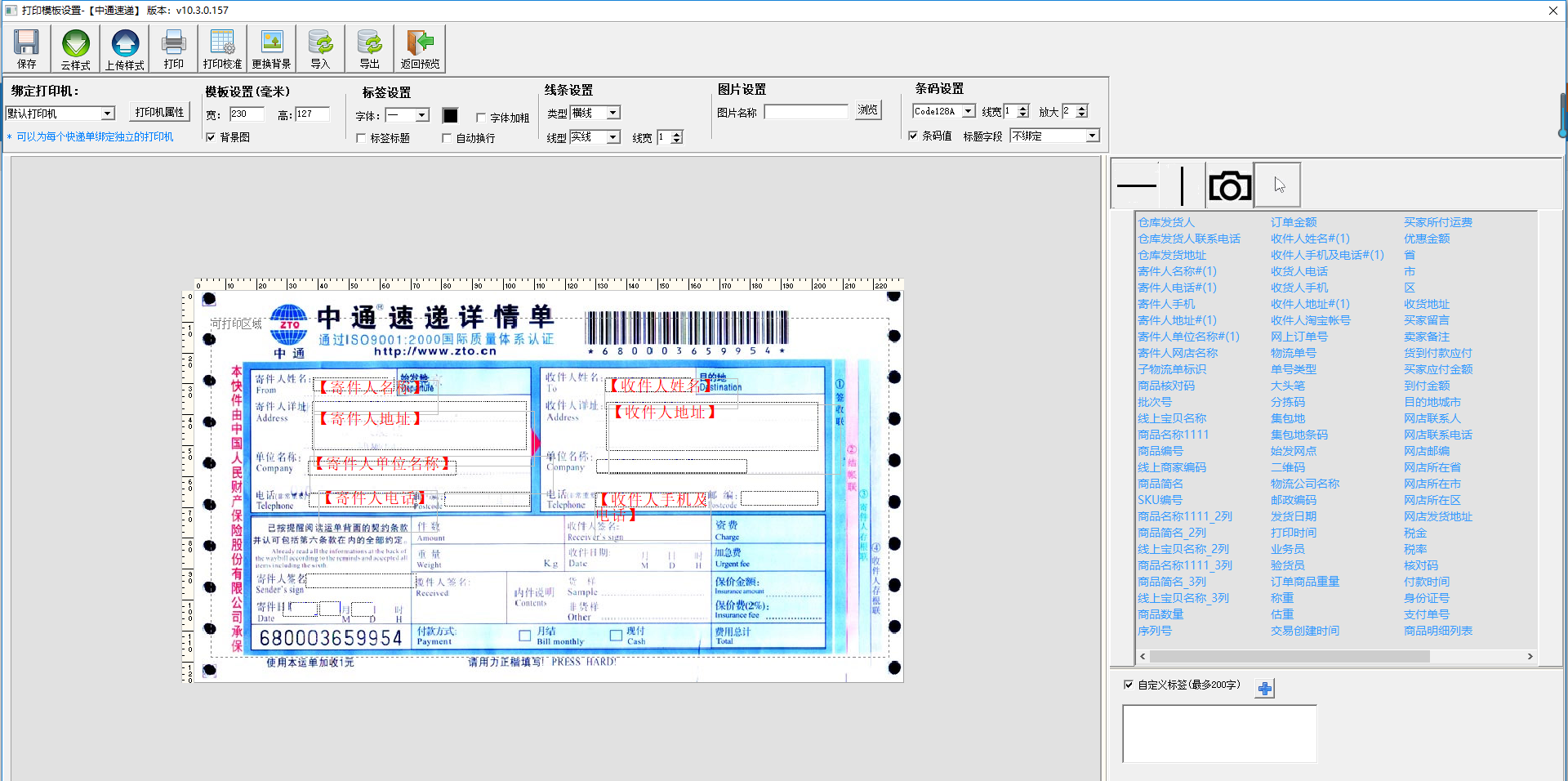Add custom label with plus icon
The image size is (1568, 781).
coord(1265,689)
